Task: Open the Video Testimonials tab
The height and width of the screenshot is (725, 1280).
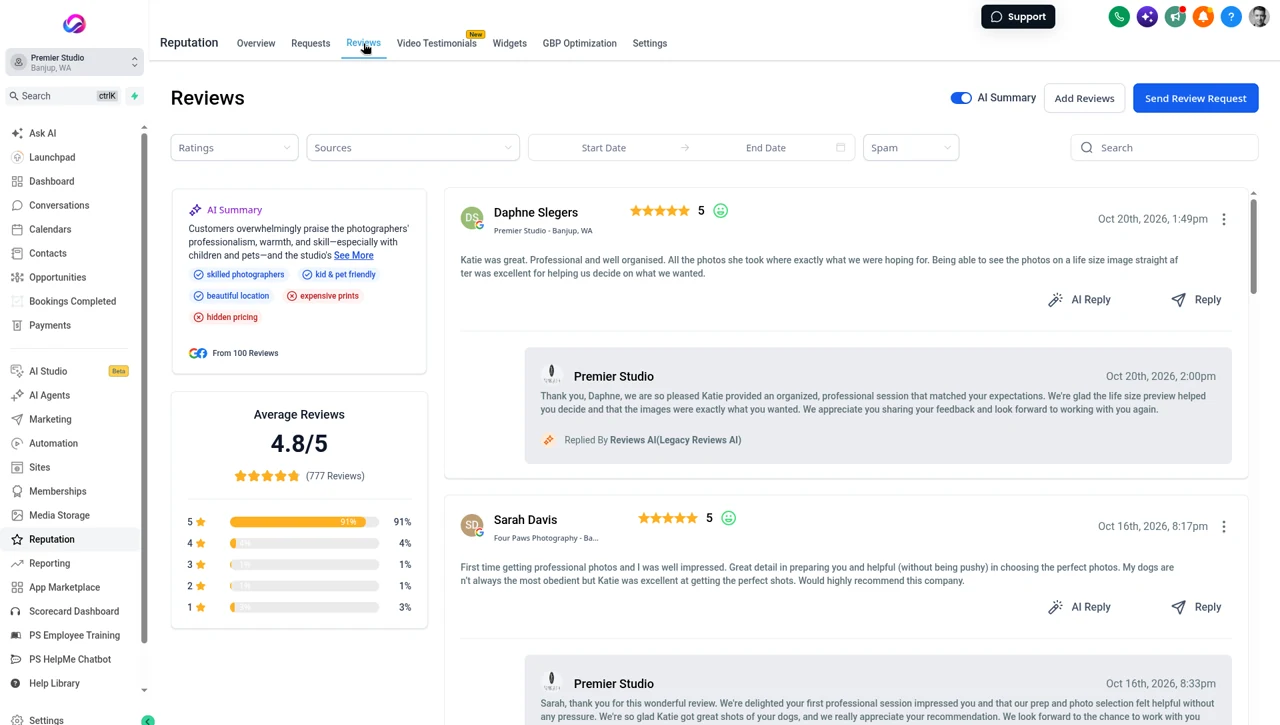Action: pos(436,43)
